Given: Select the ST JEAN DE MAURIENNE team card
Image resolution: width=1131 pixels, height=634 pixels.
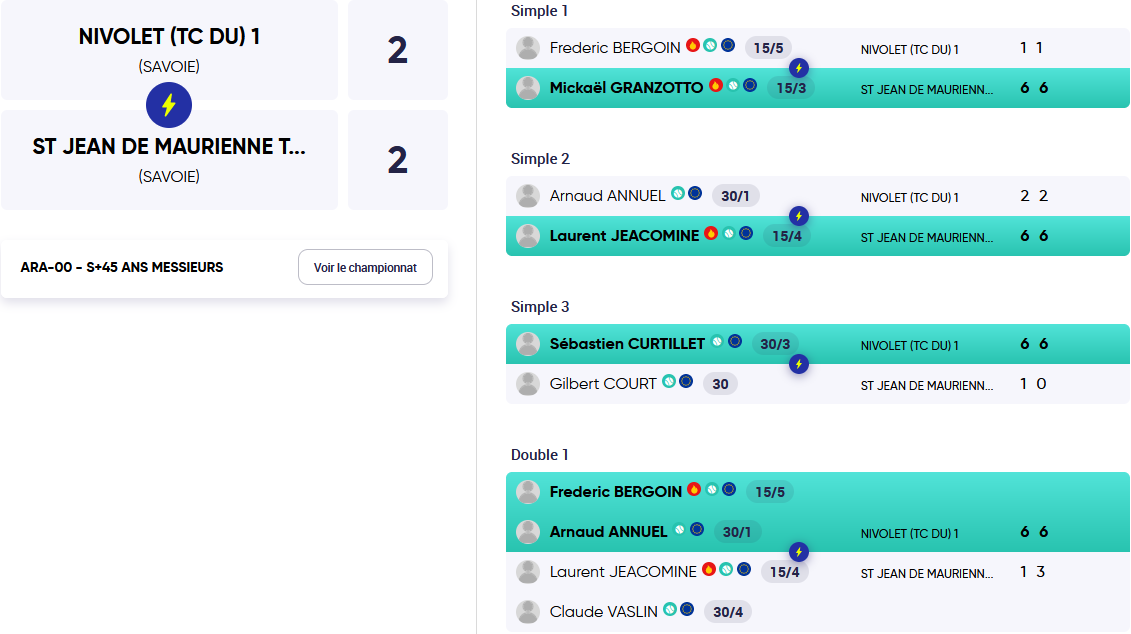Looking at the screenshot, I should click(170, 160).
